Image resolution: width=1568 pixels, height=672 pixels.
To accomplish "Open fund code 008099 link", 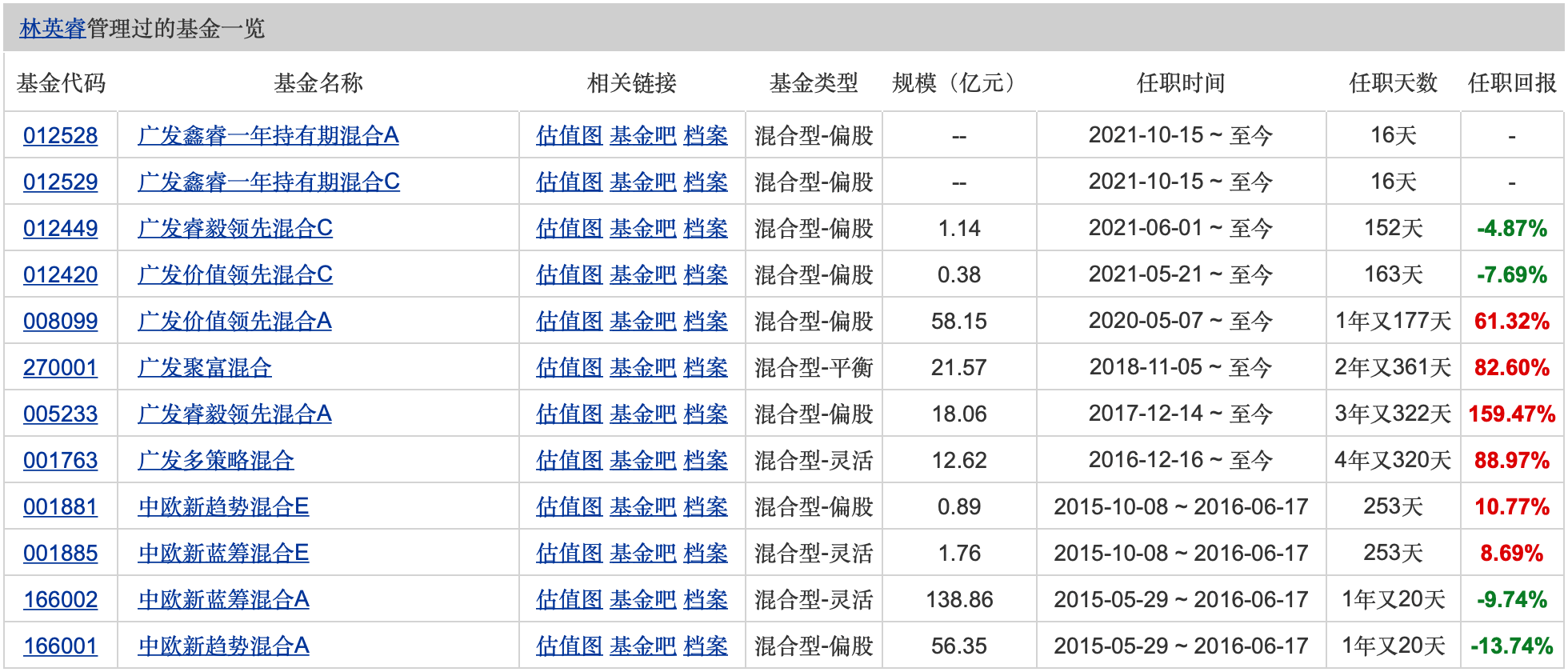I will (61, 322).
